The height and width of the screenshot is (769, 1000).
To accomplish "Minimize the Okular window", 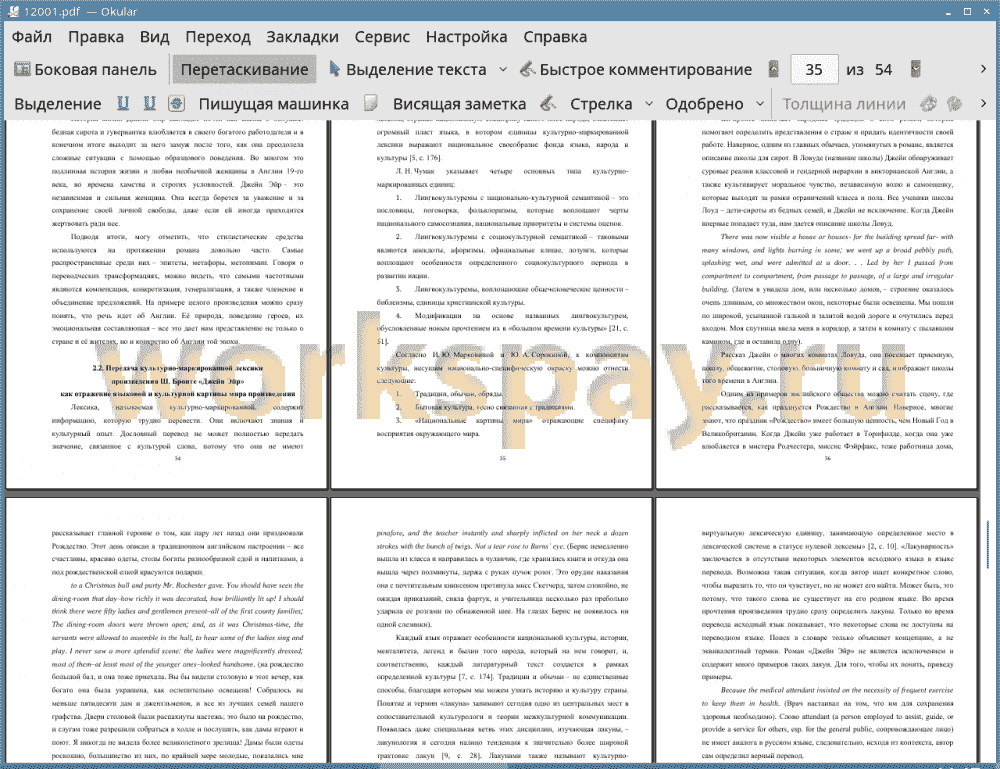I will [x=949, y=11].
